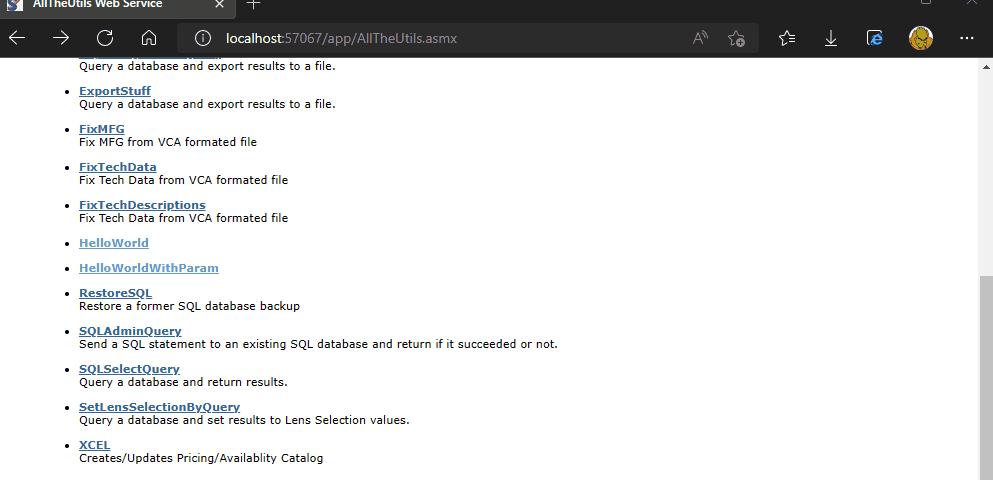
Task: Click the scrollbar up arrow
Action: (986, 66)
